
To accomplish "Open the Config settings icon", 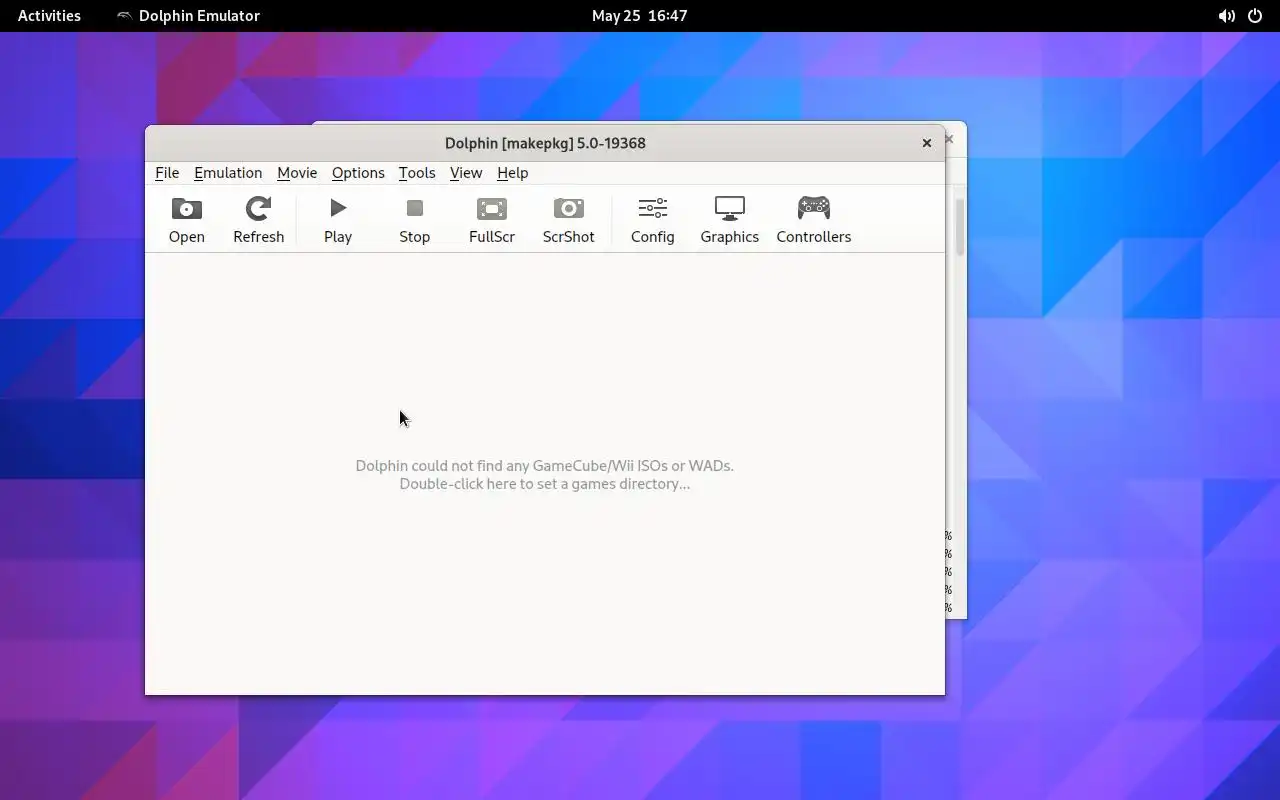I will [x=653, y=208].
